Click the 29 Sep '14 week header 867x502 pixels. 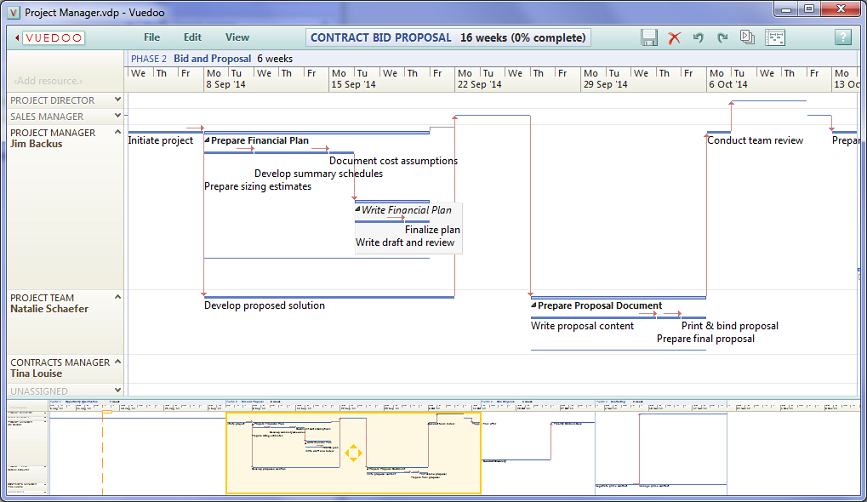pyautogui.click(x=605, y=85)
